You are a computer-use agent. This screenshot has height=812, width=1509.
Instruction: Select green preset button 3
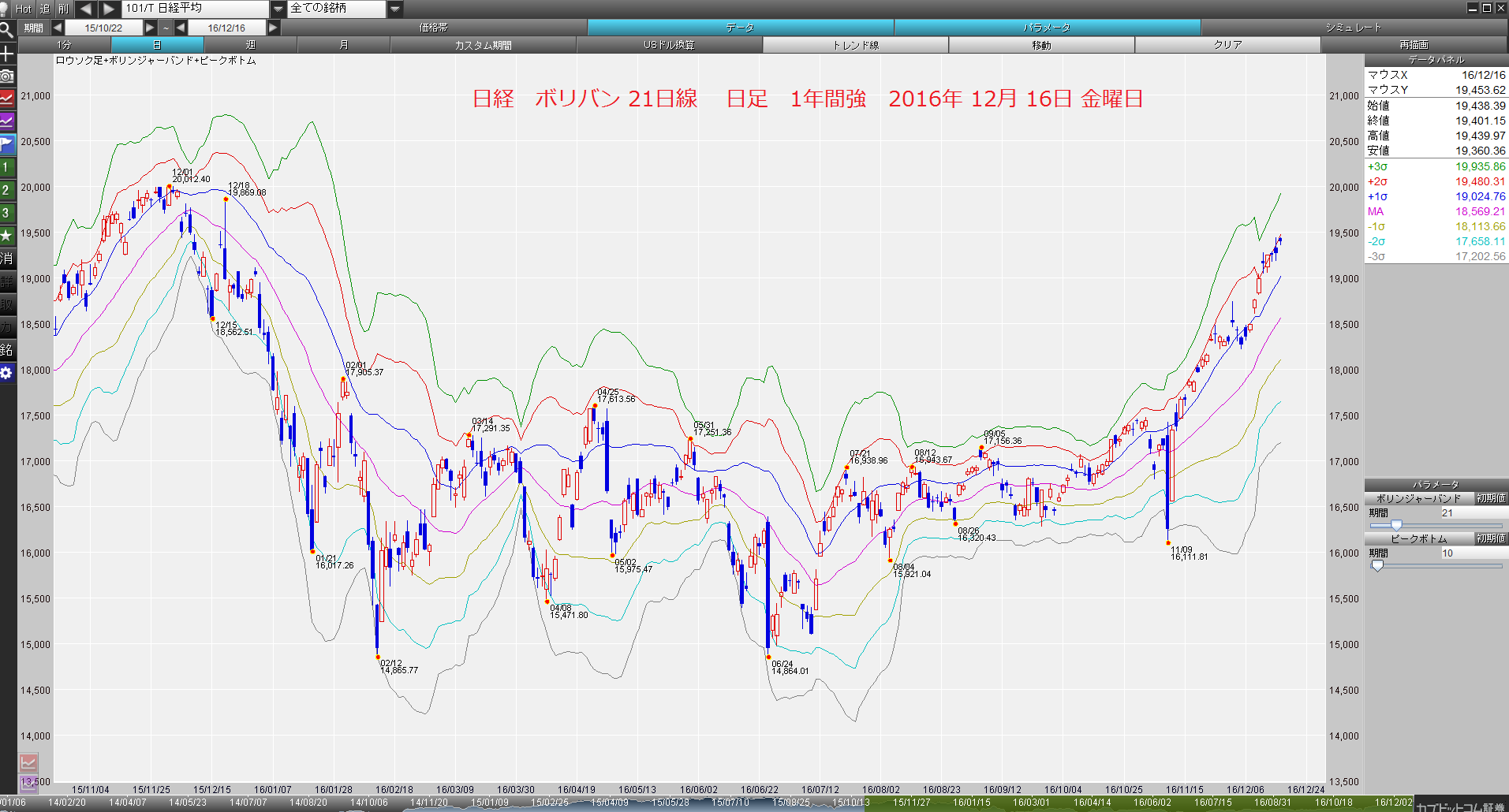(7, 213)
